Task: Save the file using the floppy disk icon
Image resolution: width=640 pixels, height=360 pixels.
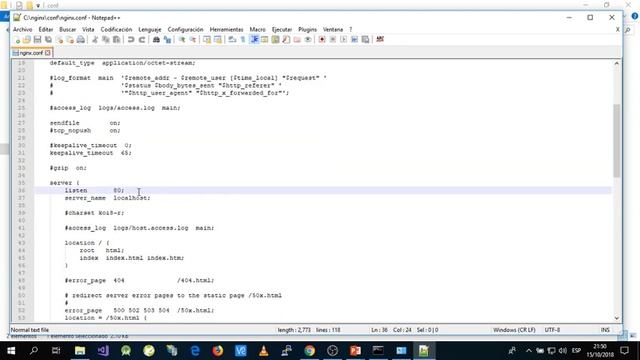Action: [x=37, y=40]
